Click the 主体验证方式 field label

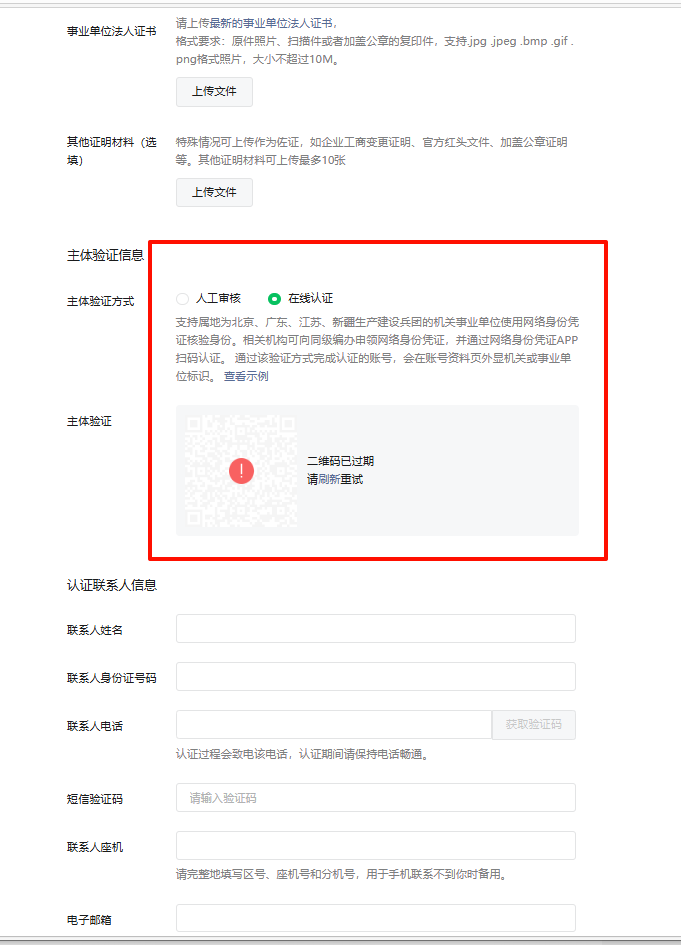click(x=100, y=301)
